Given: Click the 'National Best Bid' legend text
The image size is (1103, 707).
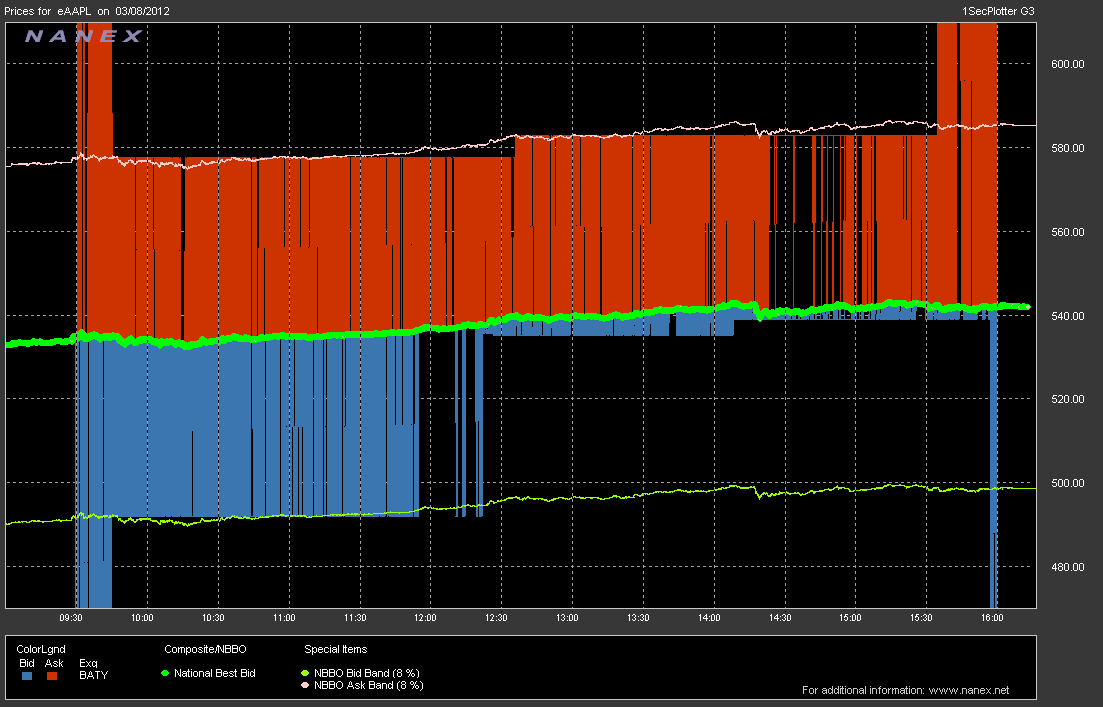Looking at the screenshot, I should (215, 673).
